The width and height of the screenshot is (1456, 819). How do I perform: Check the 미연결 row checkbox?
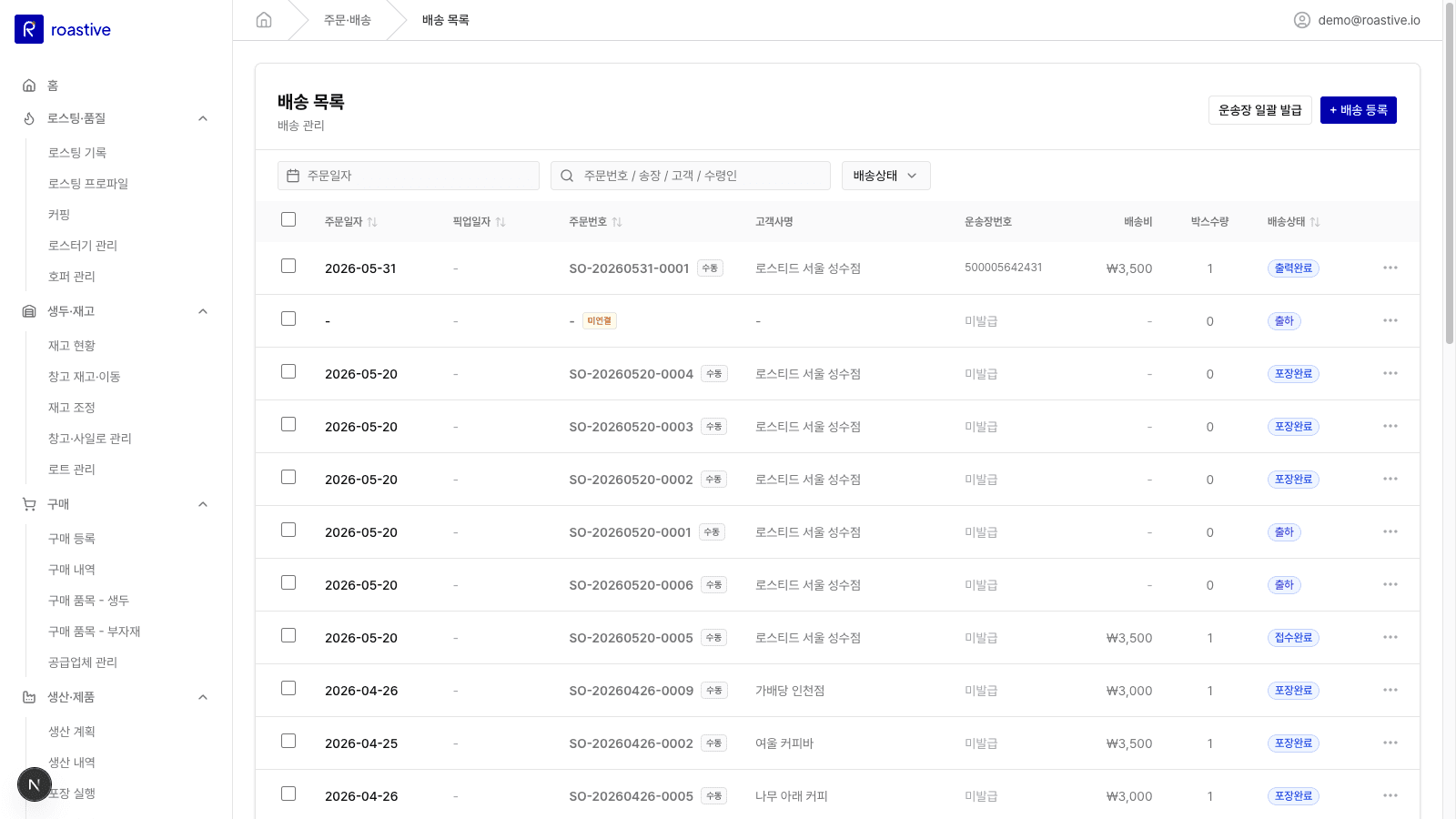(x=288, y=318)
